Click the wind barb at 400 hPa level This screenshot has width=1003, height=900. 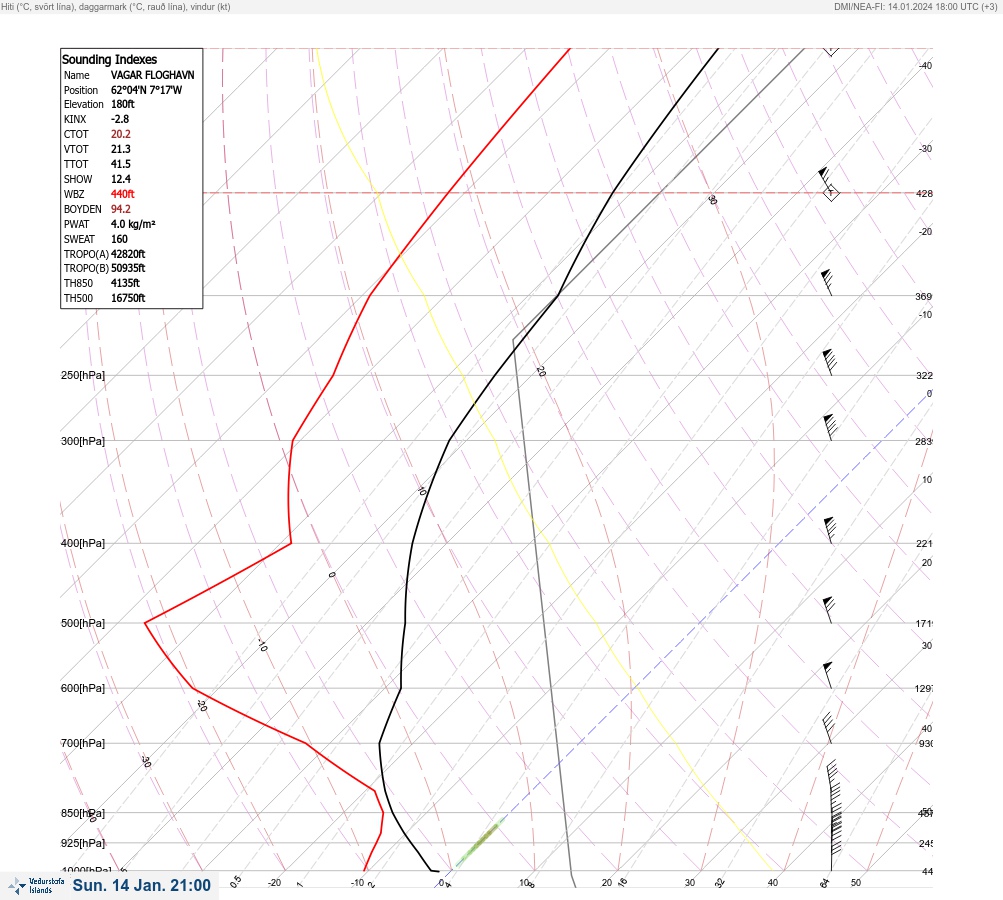point(830,530)
